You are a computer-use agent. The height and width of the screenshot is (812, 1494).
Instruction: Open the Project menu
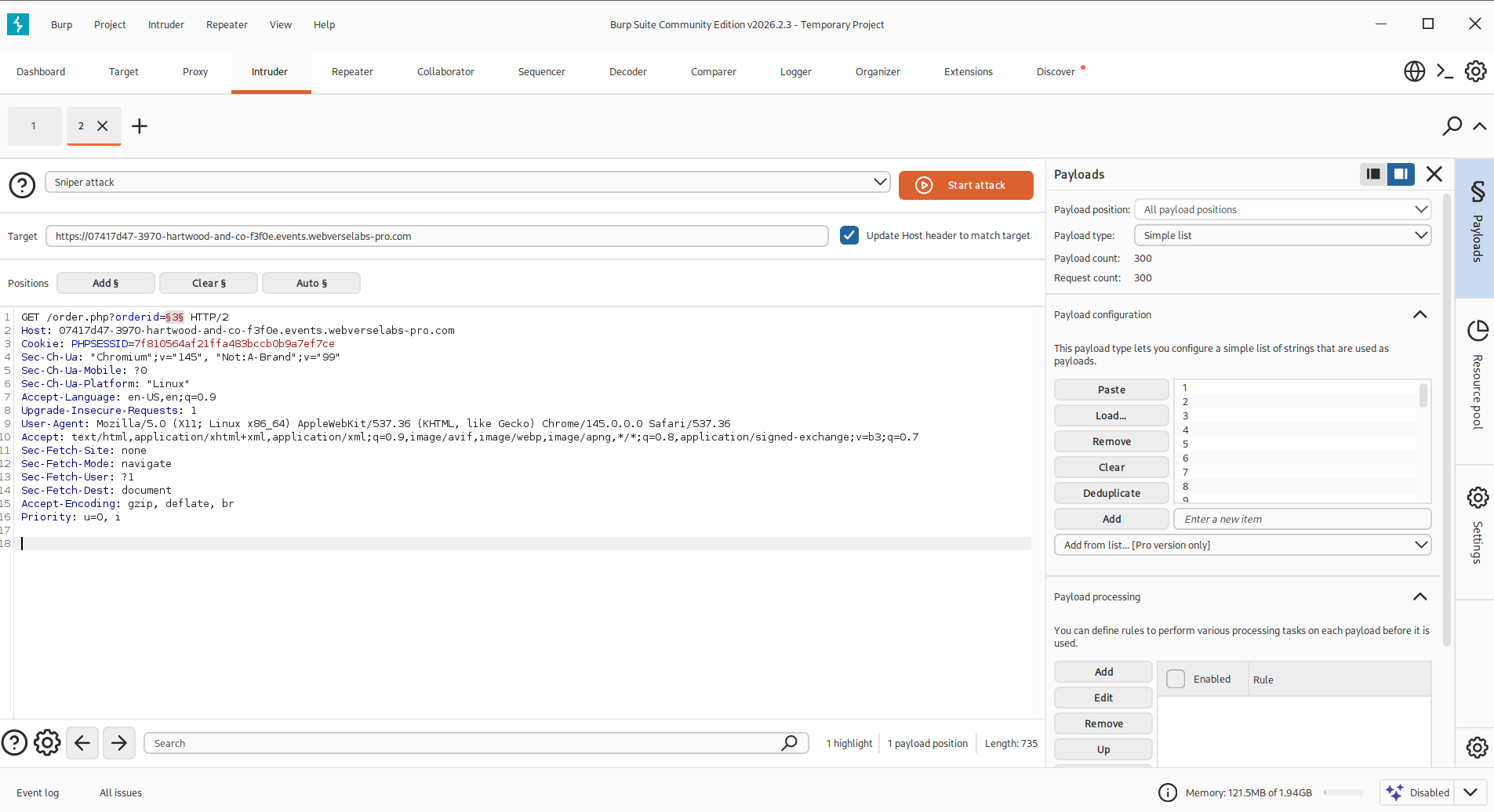110,24
